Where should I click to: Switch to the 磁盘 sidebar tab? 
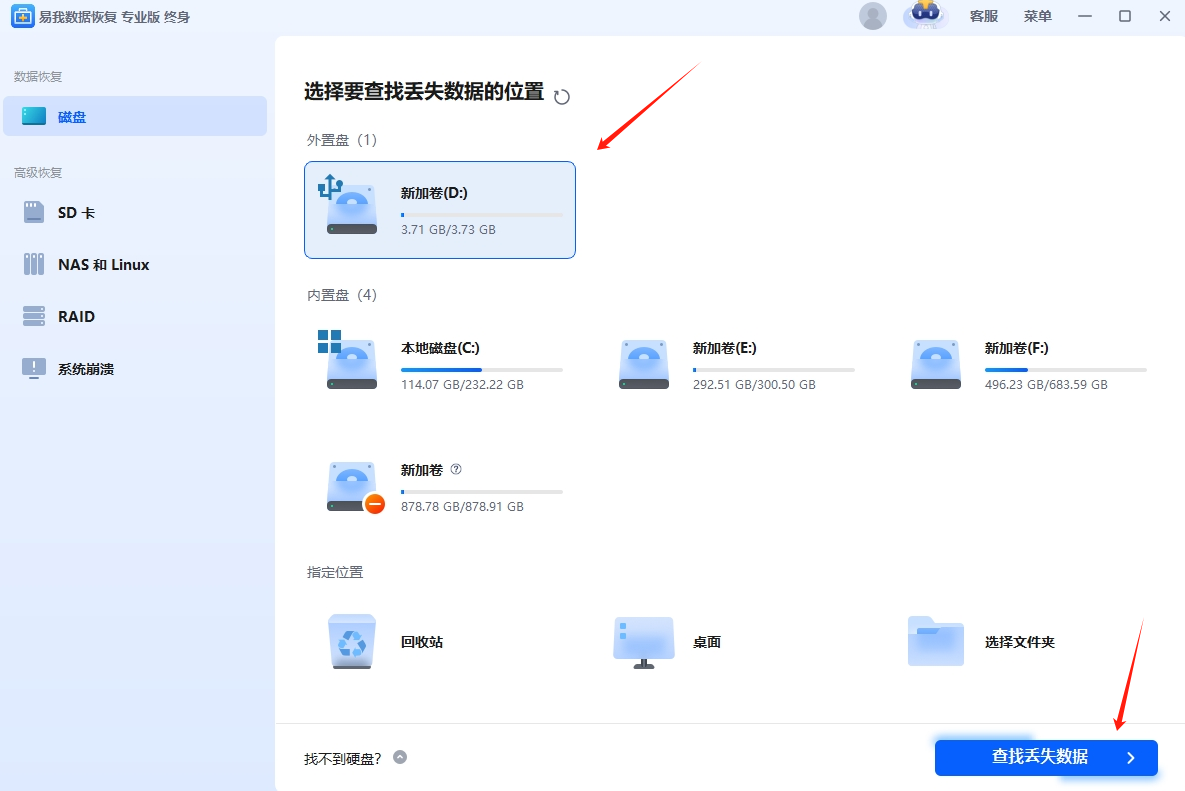coord(134,116)
